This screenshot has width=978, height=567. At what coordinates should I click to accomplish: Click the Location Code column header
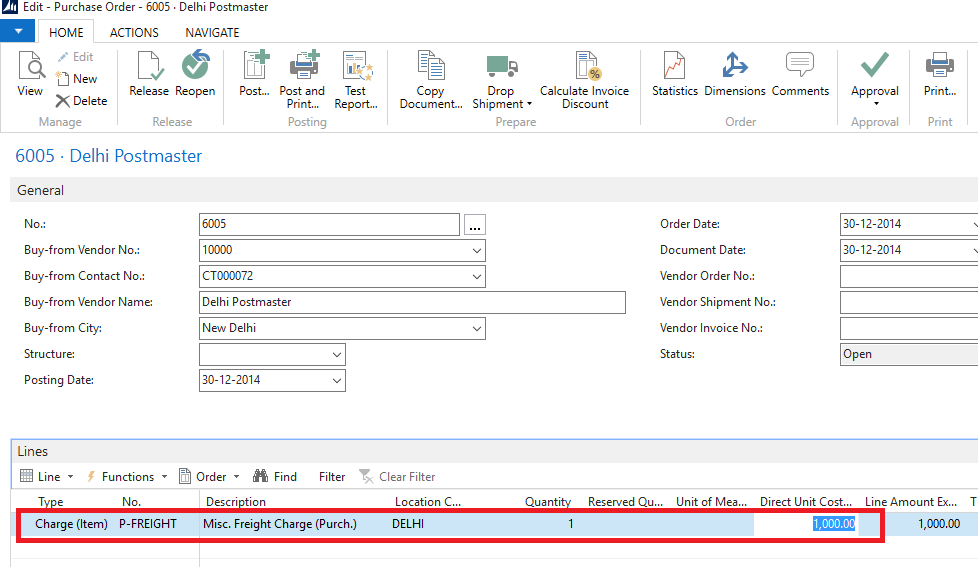(428, 502)
